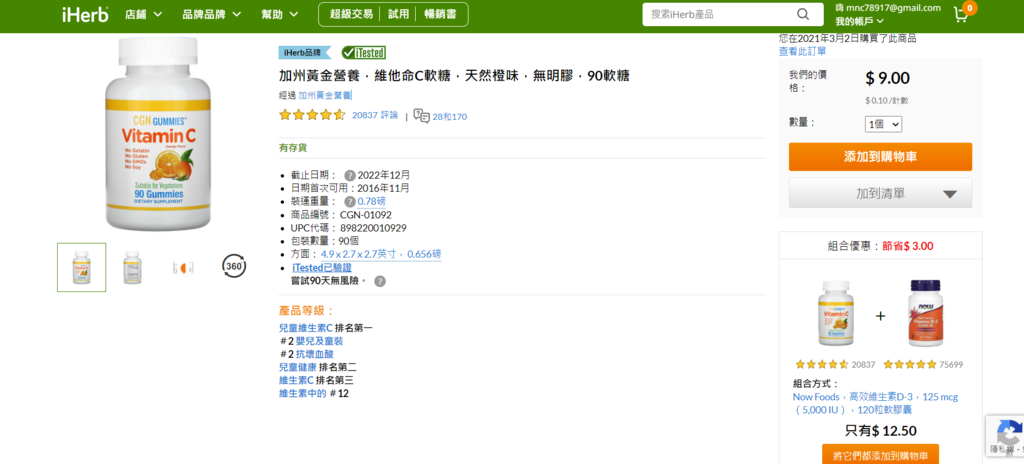The height and width of the screenshot is (464, 1024).
Task: Open the 360 degree view icon
Action: point(234,266)
